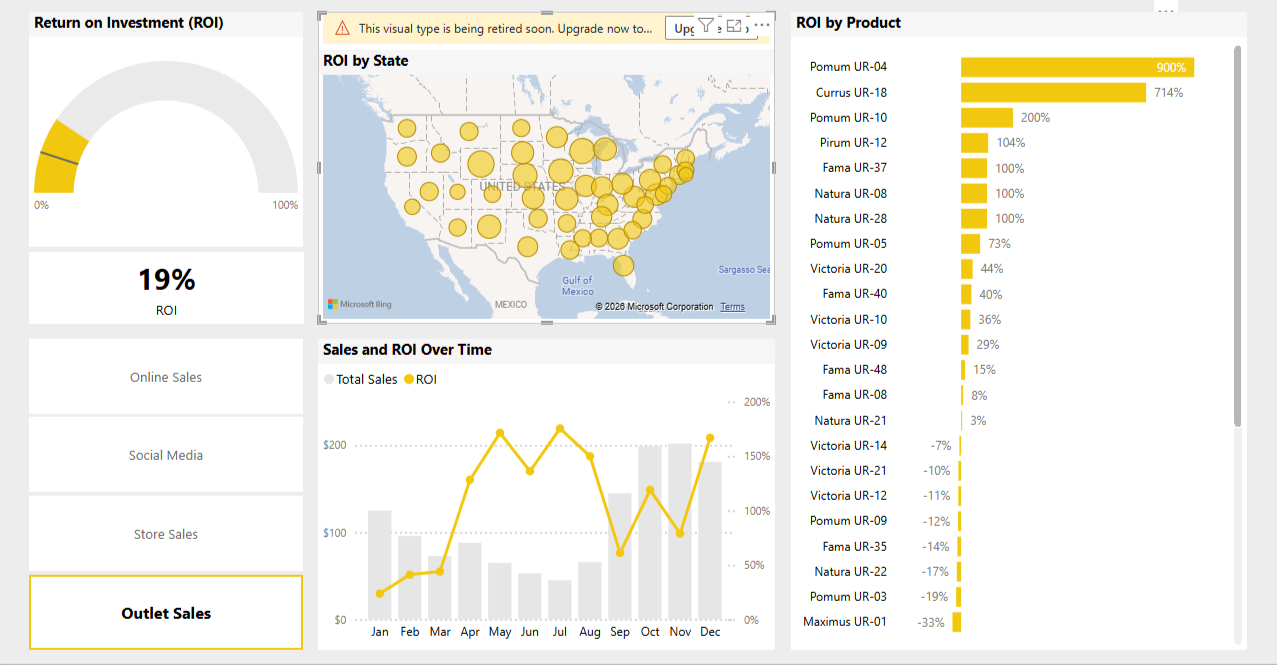Click the ROI legend marker in the line chart
Screen dimensions: 1277x665
409,380
